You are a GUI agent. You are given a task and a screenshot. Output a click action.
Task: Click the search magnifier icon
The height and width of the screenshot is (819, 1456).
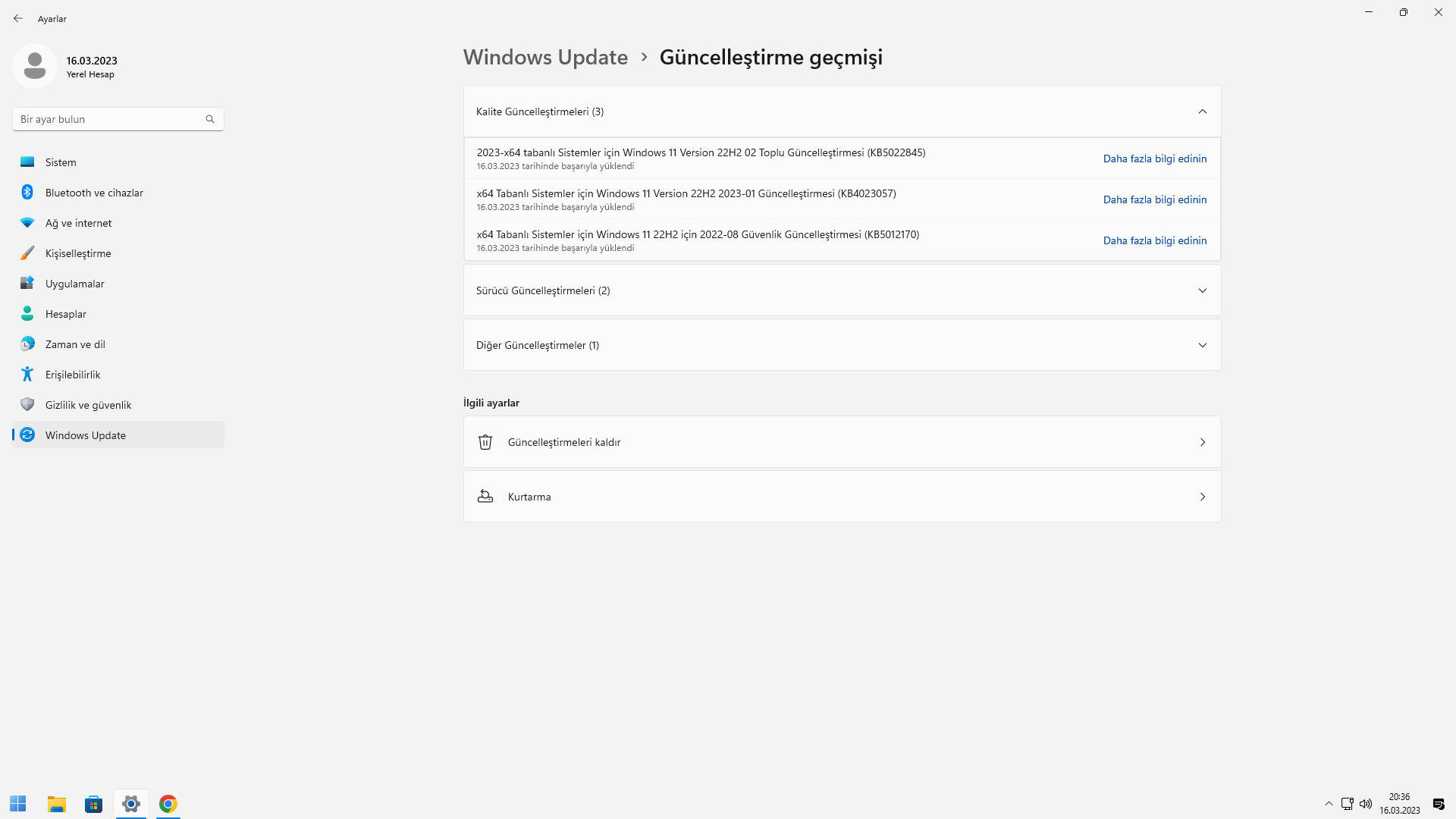[x=210, y=119]
